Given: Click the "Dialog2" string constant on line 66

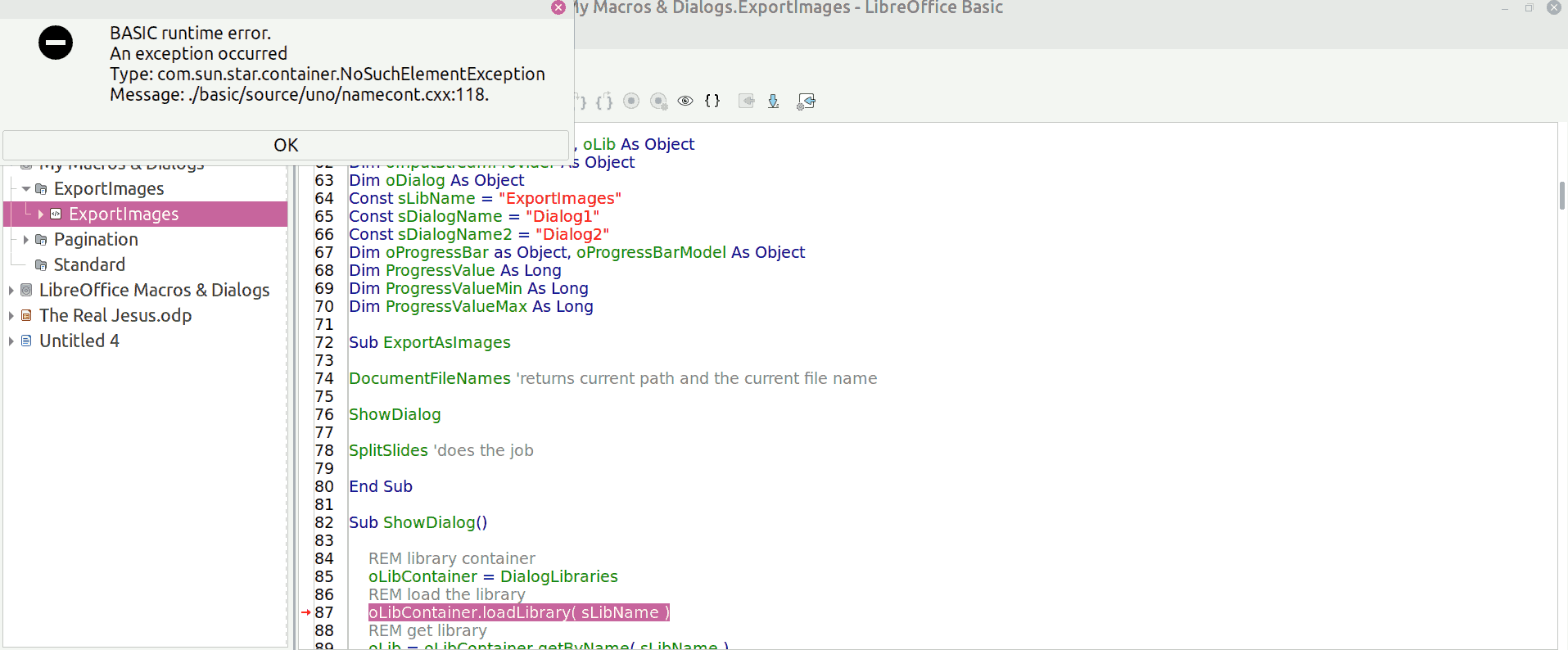Looking at the screenshot, I should [572, 235].
